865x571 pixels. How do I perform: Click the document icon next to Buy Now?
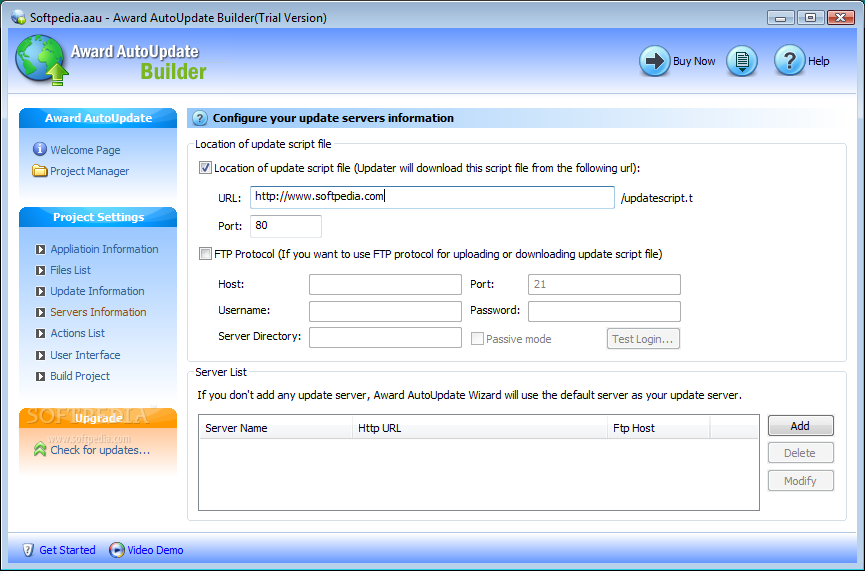pos(742,61)
